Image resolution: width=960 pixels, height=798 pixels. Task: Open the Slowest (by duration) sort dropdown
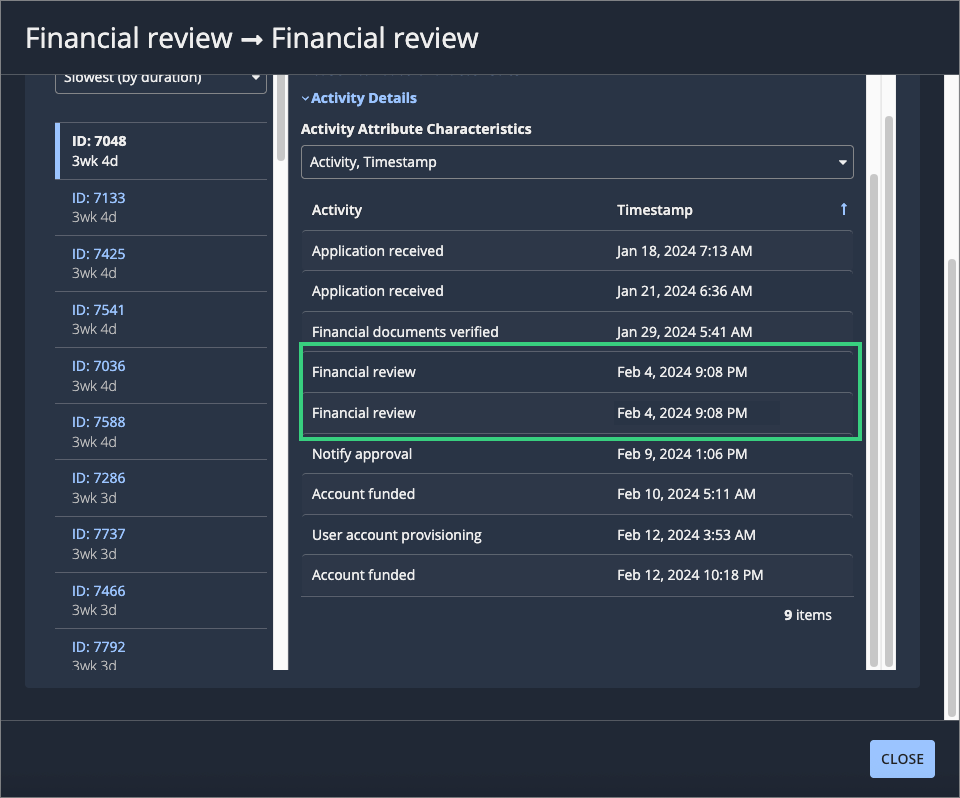(160, 83)
